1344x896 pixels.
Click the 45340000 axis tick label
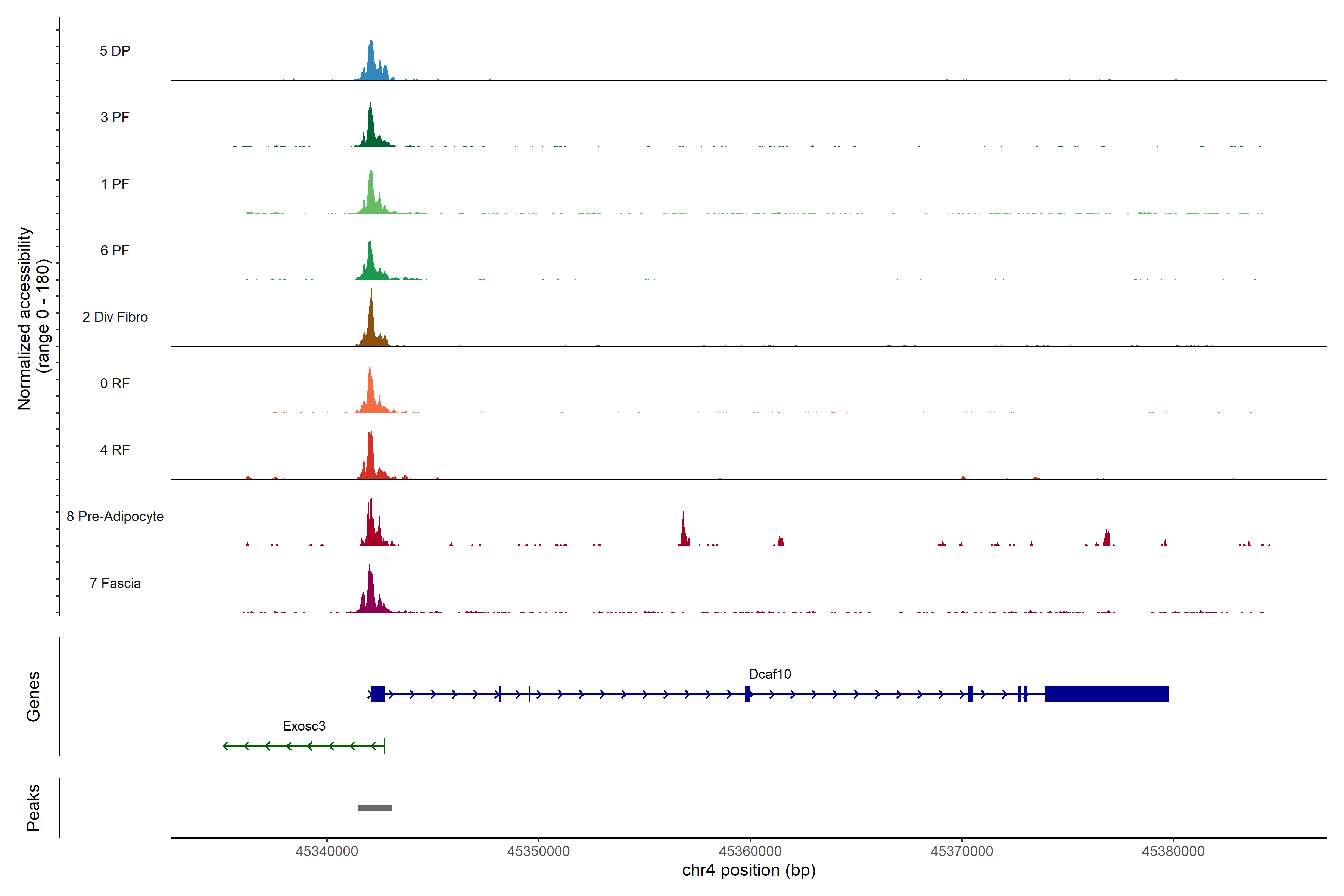[327, 851]
